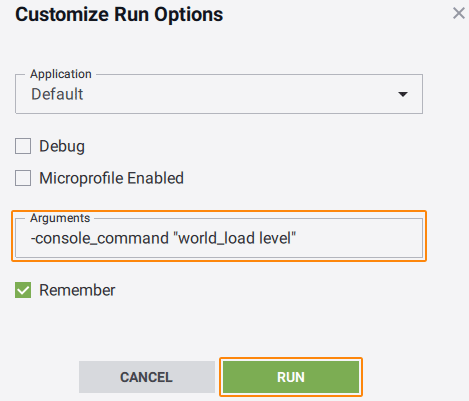Viewport: 469px width, 401px height.
Task: Click the Application field label
Action: point(61,74)
